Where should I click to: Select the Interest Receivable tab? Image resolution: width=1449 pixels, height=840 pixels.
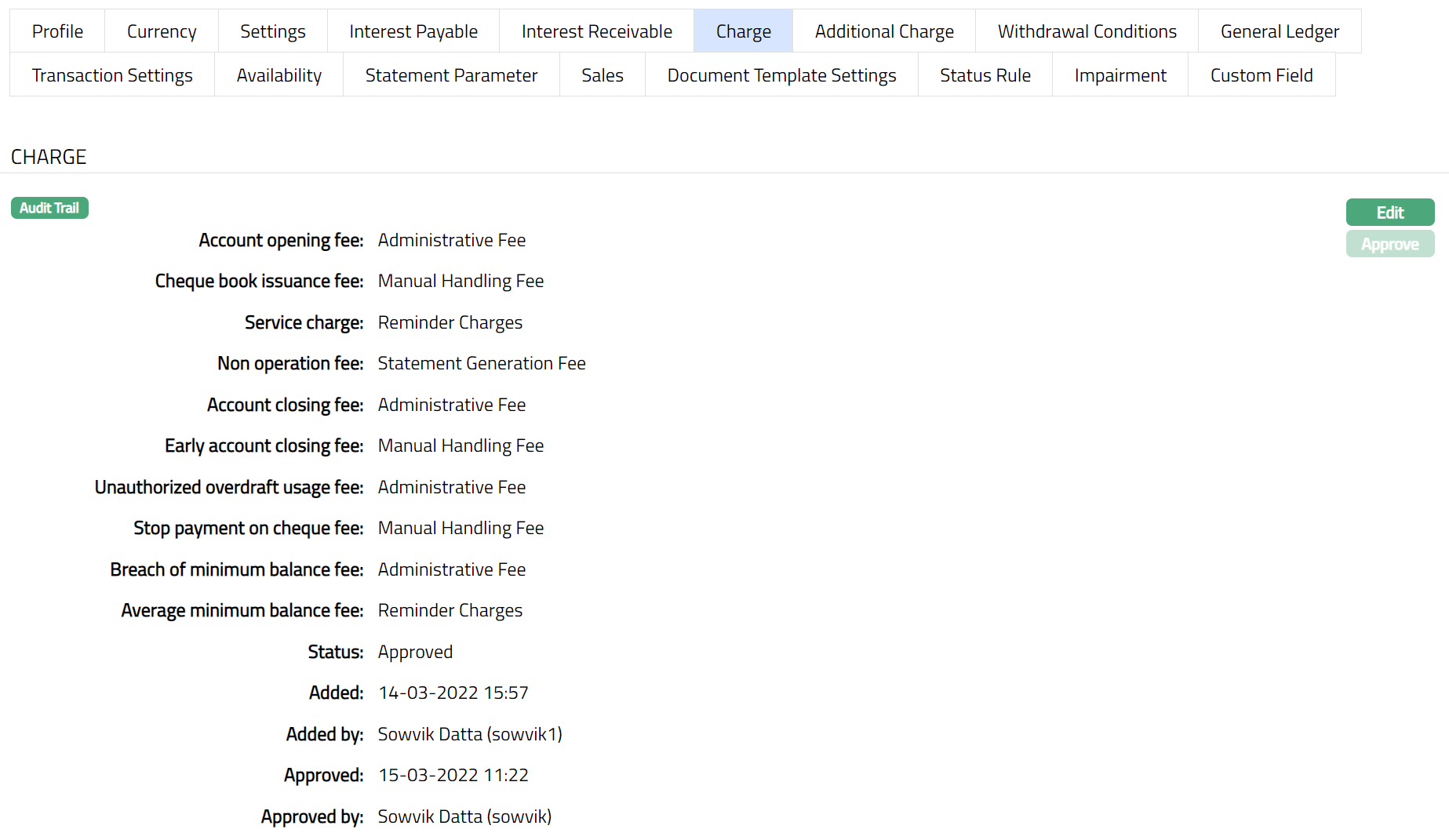click(x=596, y=31)
